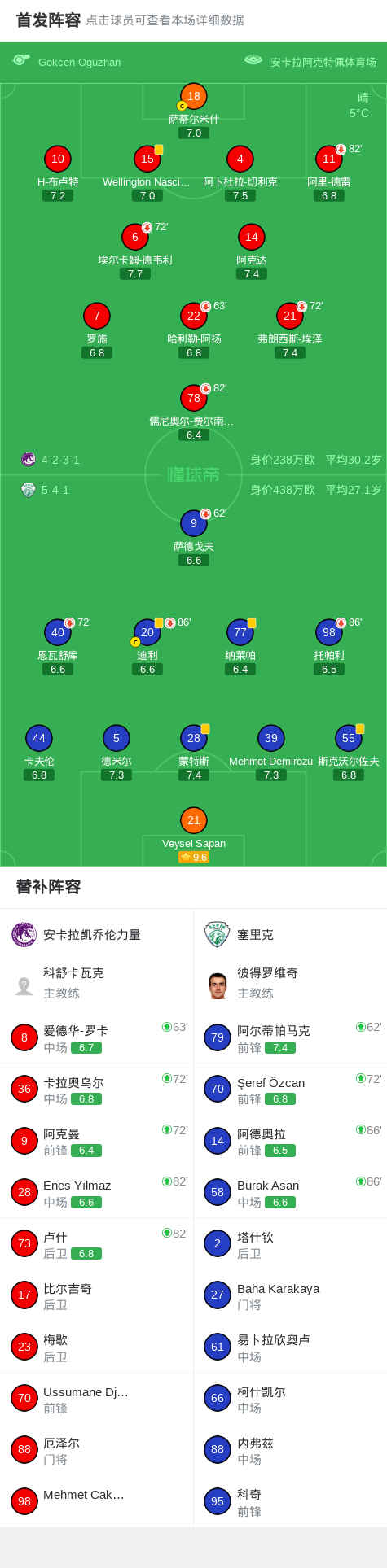The width and height of the screenshot is (387, 1568).
Task: Open substitute Enes Yılmaz number 28
Action: pyautogui.click(x=97, y=1192)
